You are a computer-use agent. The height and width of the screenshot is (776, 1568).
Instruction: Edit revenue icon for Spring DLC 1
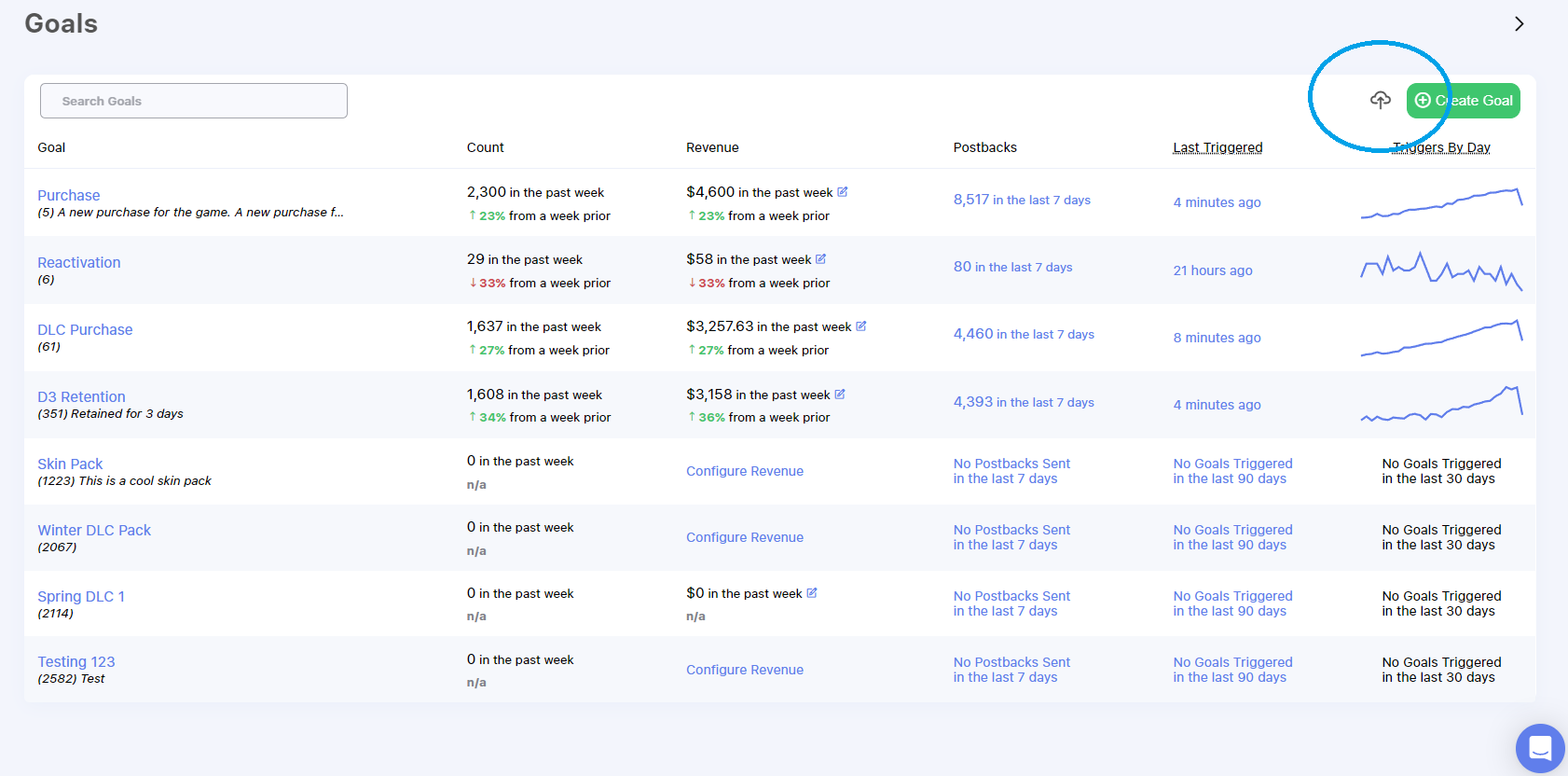tap(812, 593)
